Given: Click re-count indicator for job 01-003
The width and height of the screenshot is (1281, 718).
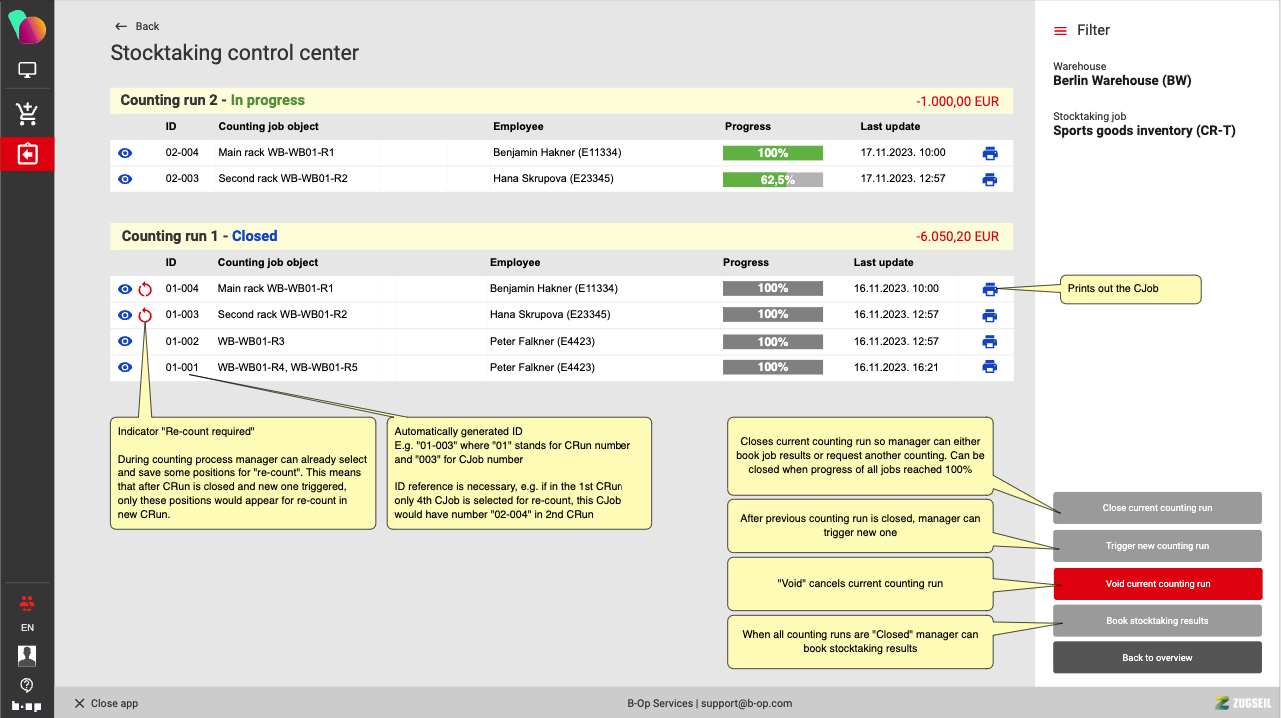Looking at the screenshot, I should tap(145, 315).
